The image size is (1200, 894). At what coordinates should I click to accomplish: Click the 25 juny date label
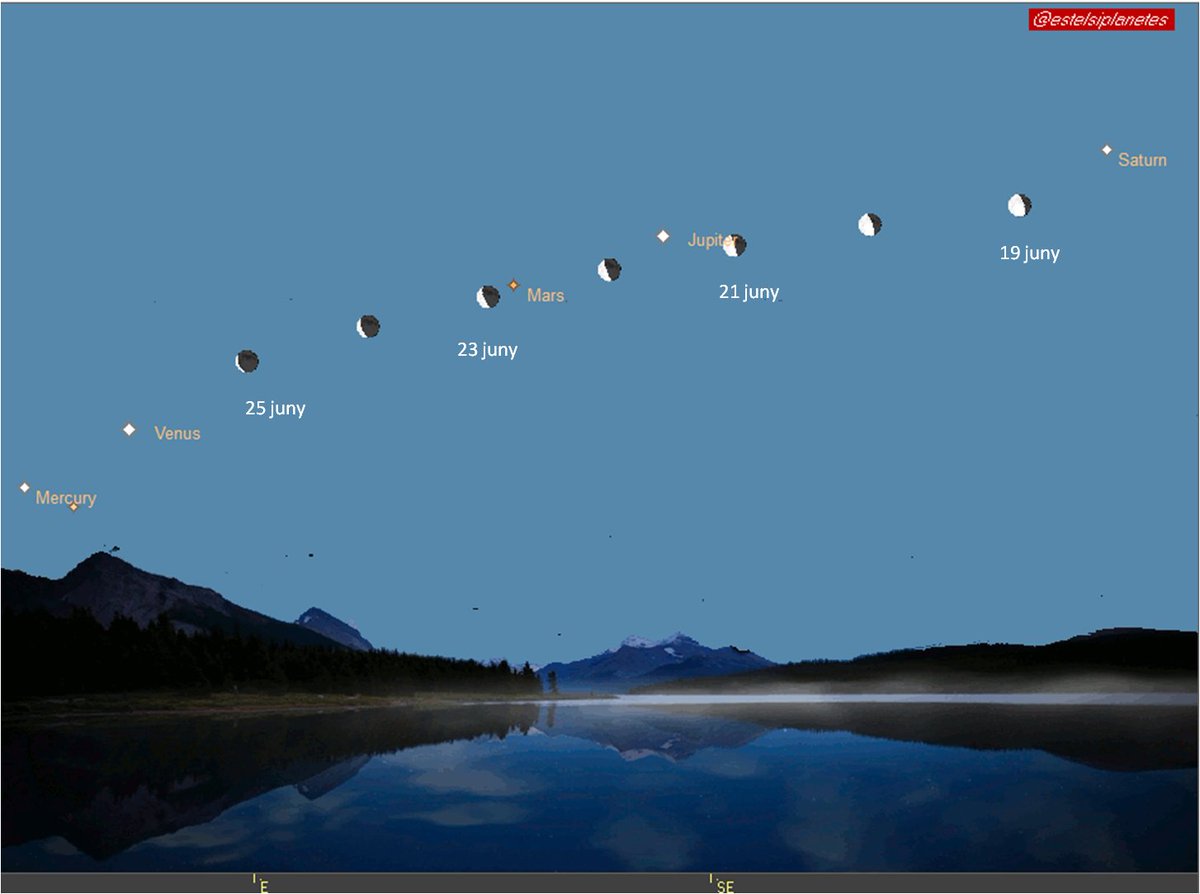point(275,408)
